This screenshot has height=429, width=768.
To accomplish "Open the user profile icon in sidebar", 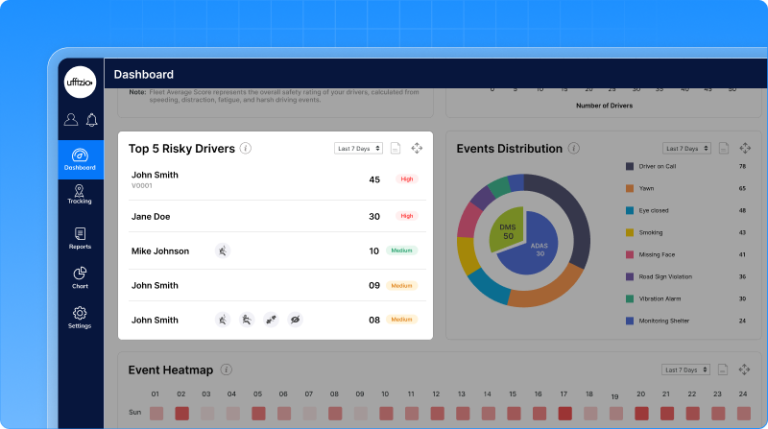I will coord(71,120).
